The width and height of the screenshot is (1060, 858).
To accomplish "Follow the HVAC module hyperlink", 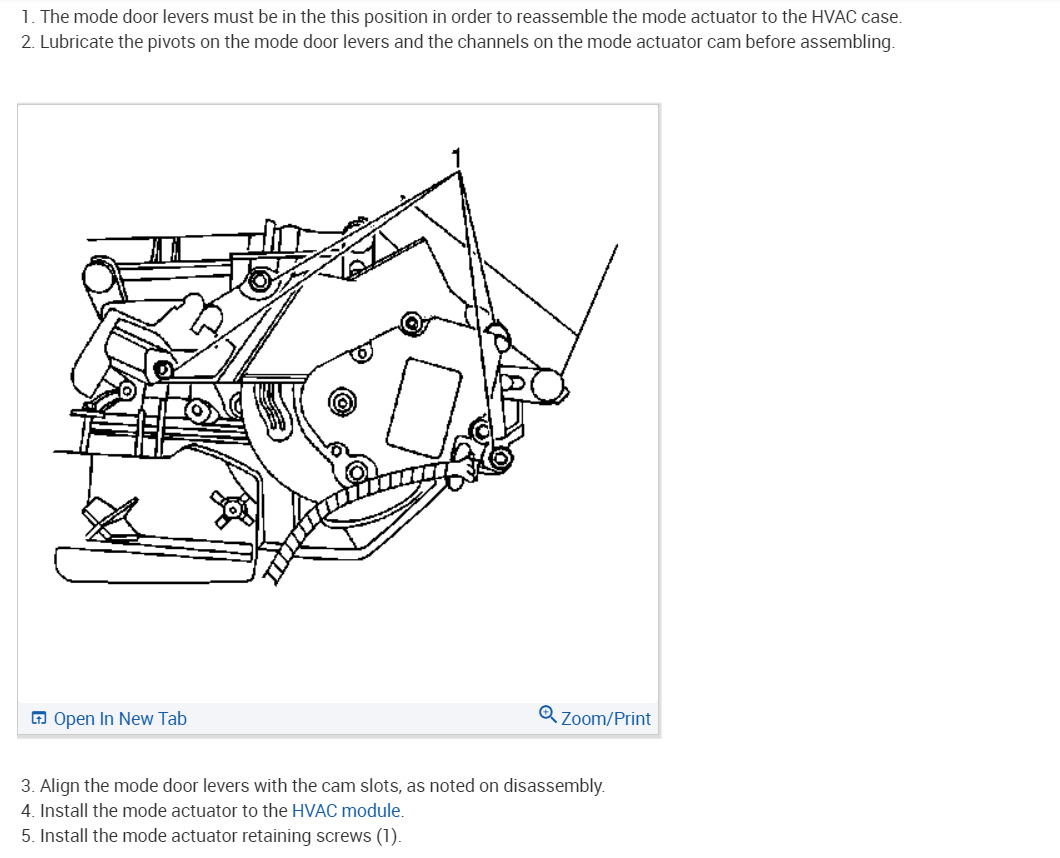I will 346,810.
